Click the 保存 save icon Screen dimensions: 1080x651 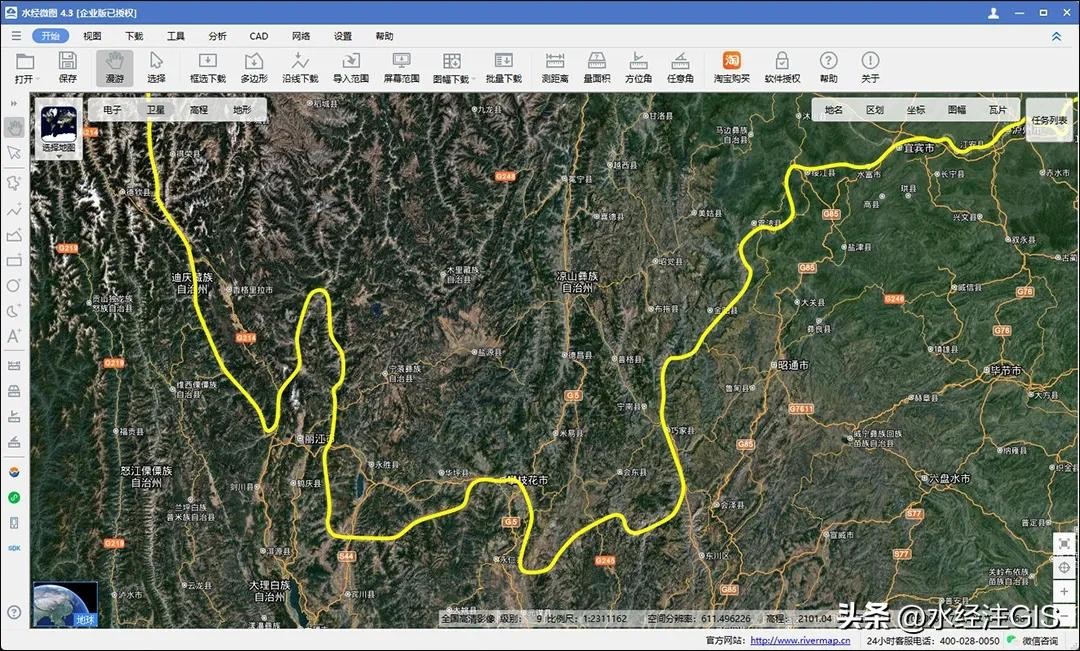(x=68, y=66)
